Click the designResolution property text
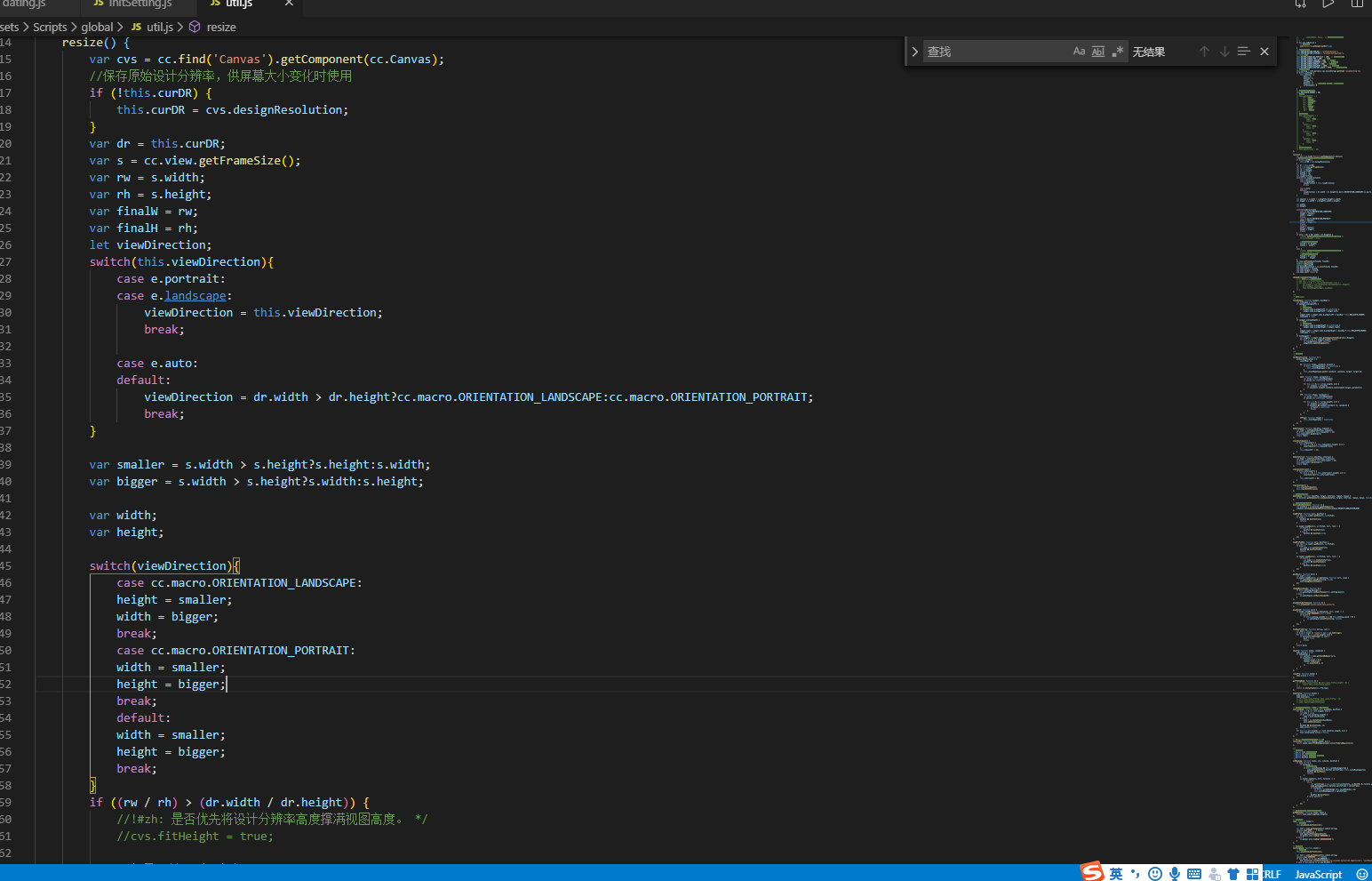 pos(287,110)
